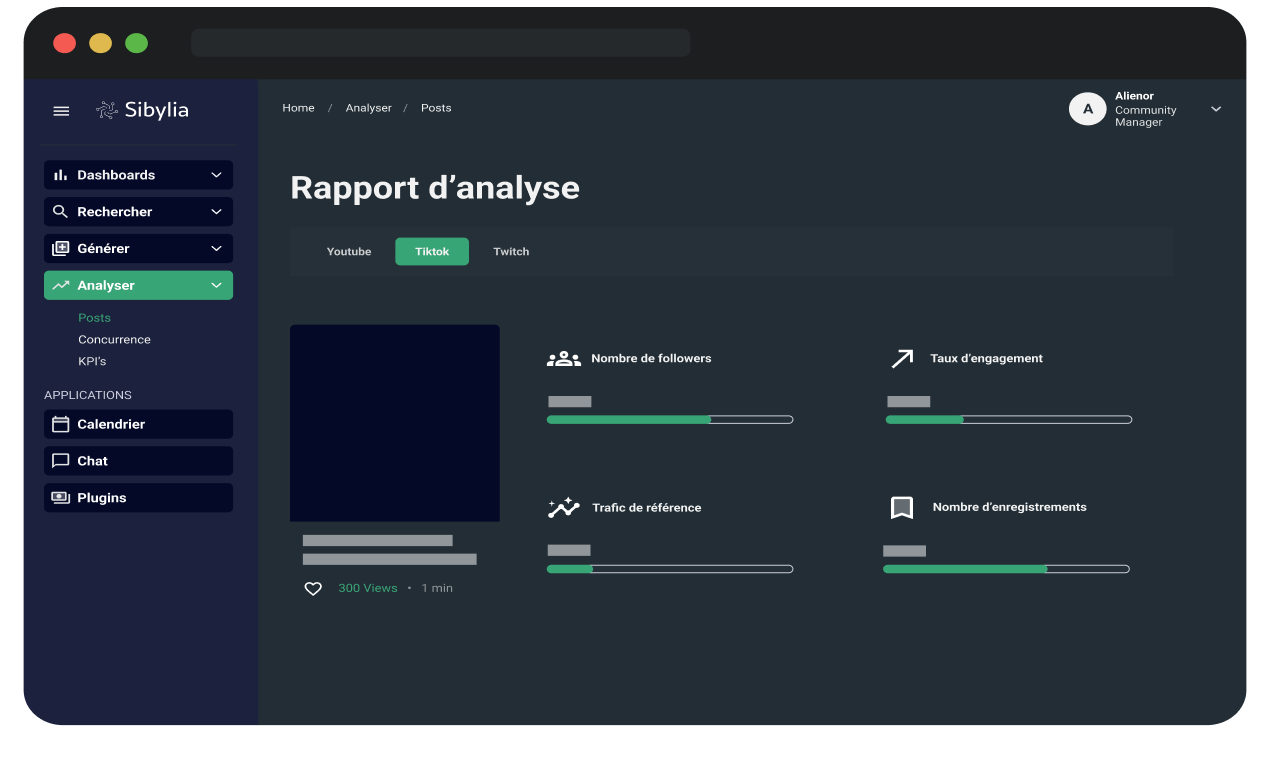Click the Plugins icon
Screen dimensions: 1270x760
pyautogui.click(x=60, y=497)
